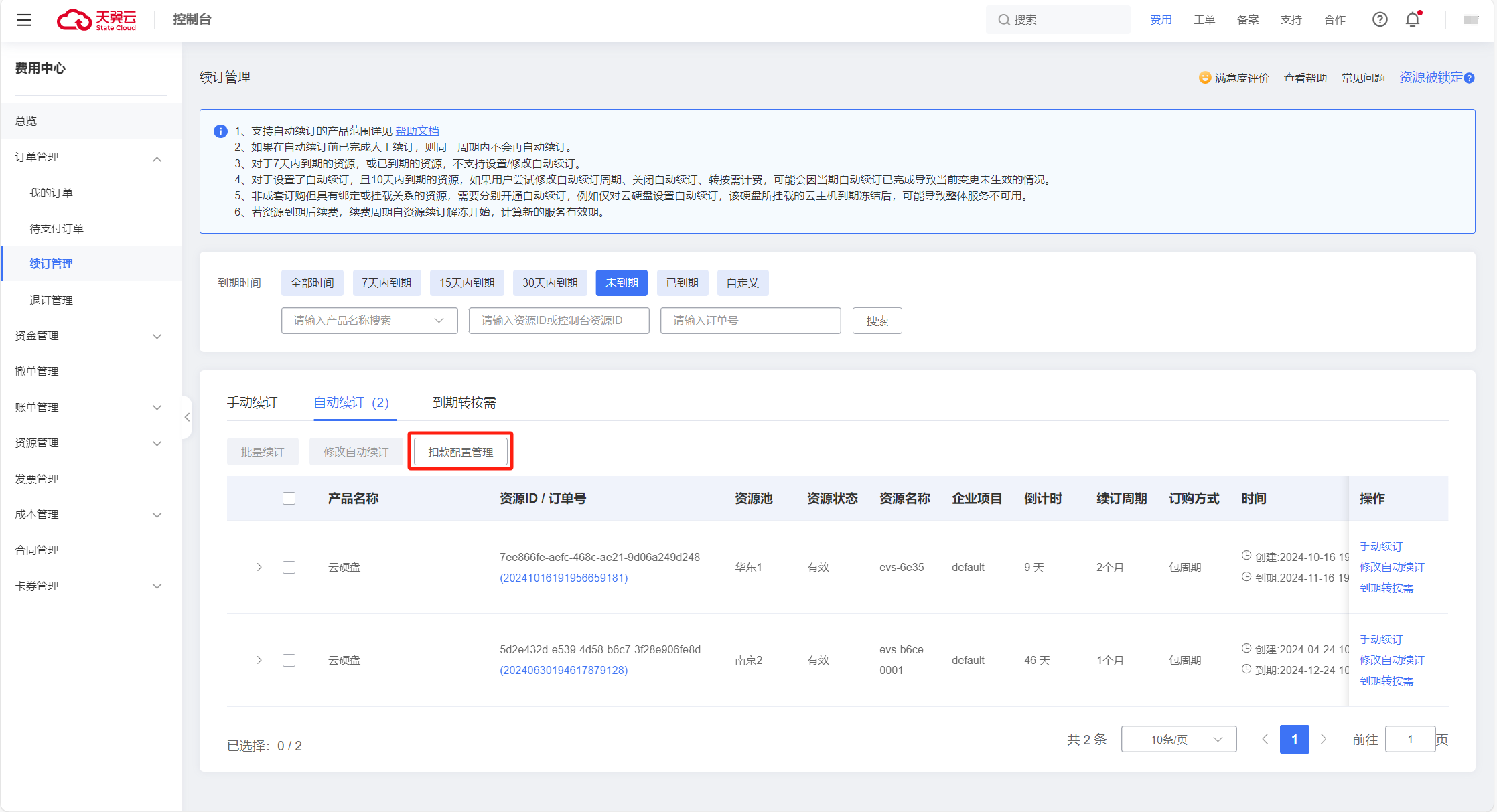Filter by 30天内到期
Screen dimensions: 1497x812
[x=550, y=282]
